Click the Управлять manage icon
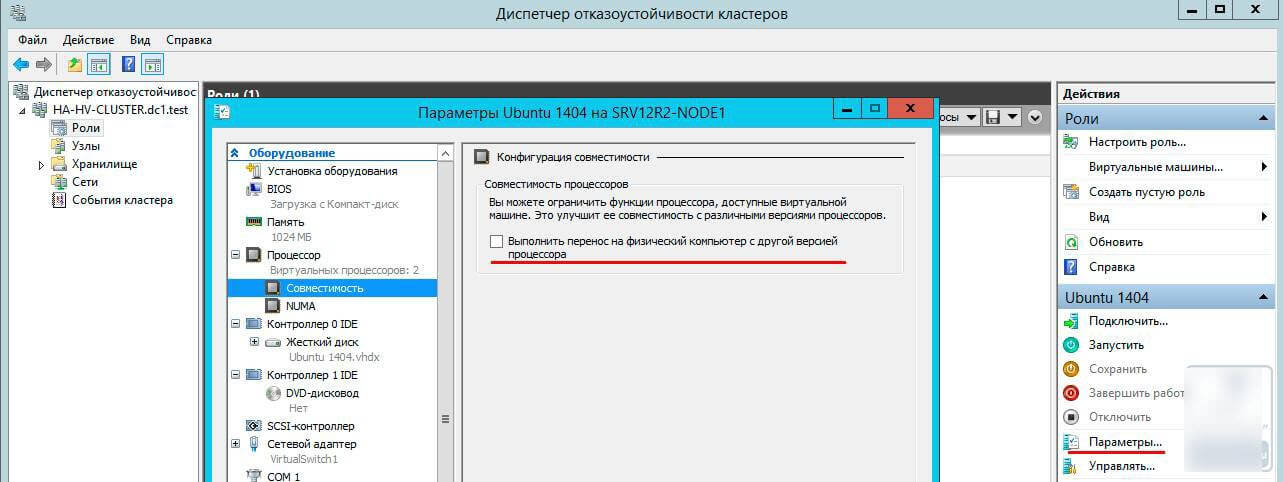Viewport: 1283px width, 482px height. [1071, 466]
